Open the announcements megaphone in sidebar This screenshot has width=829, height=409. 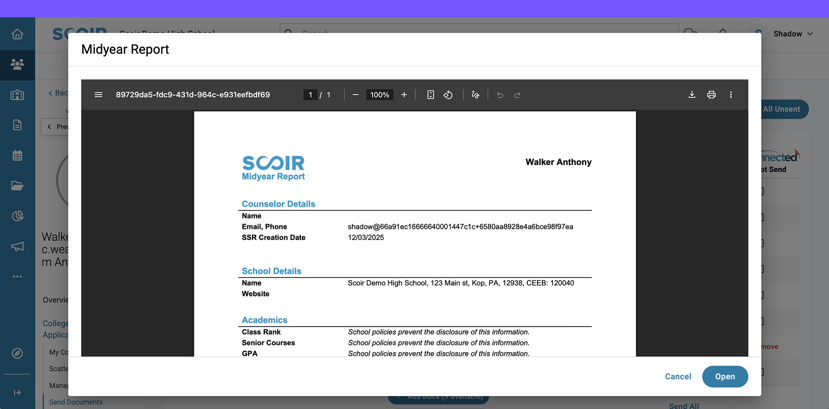[17, 246]
